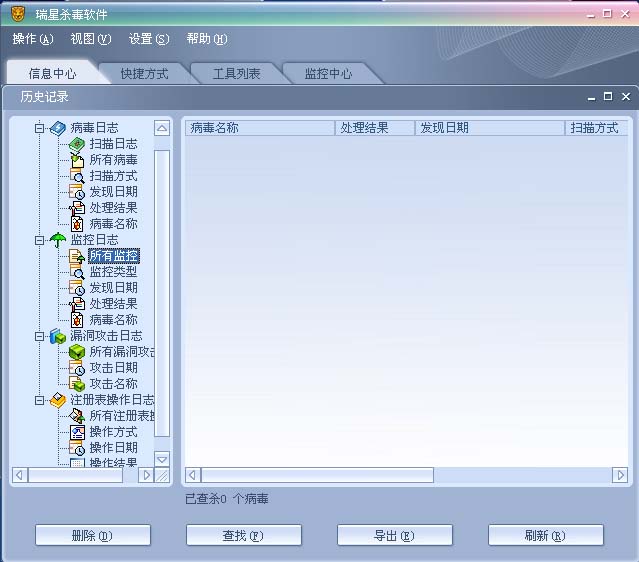
Task: Select the 所有监控 tree item
Action: tap(114, 256)
